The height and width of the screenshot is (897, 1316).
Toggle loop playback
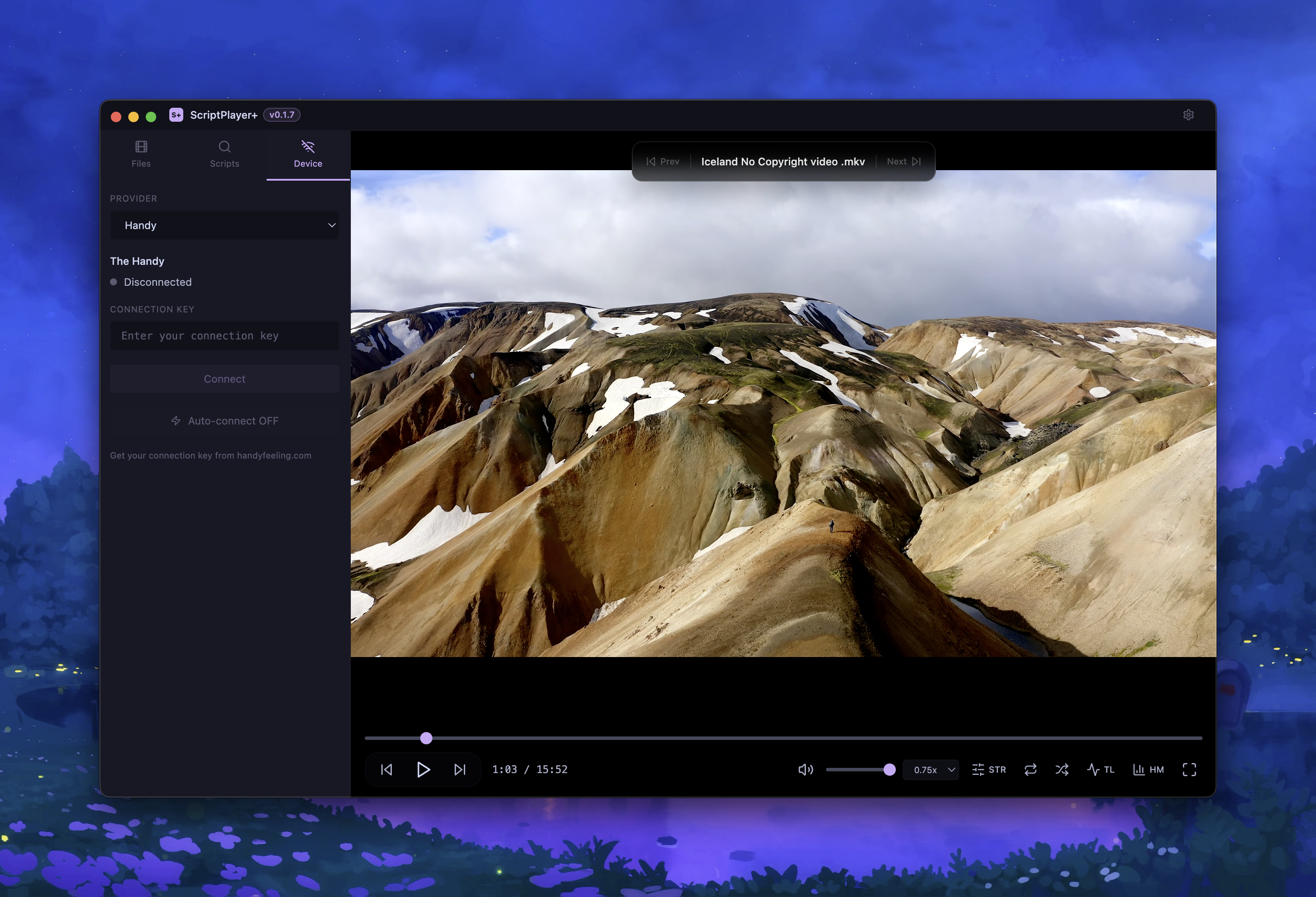click(x=1030, y=770)
